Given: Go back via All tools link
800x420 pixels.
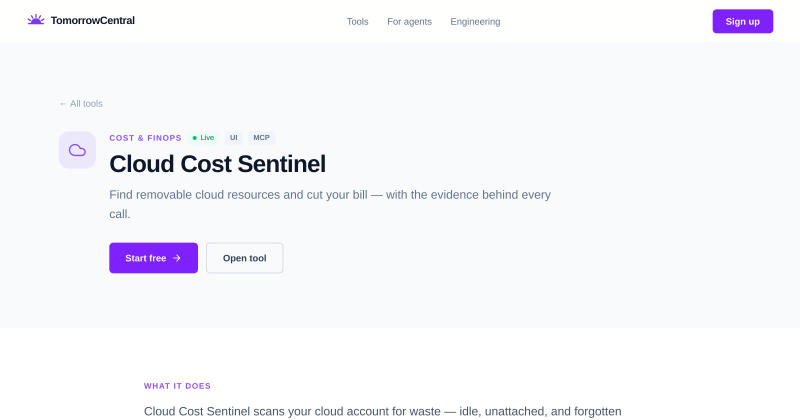Looking at the screenshot, I should pos(81,104).
